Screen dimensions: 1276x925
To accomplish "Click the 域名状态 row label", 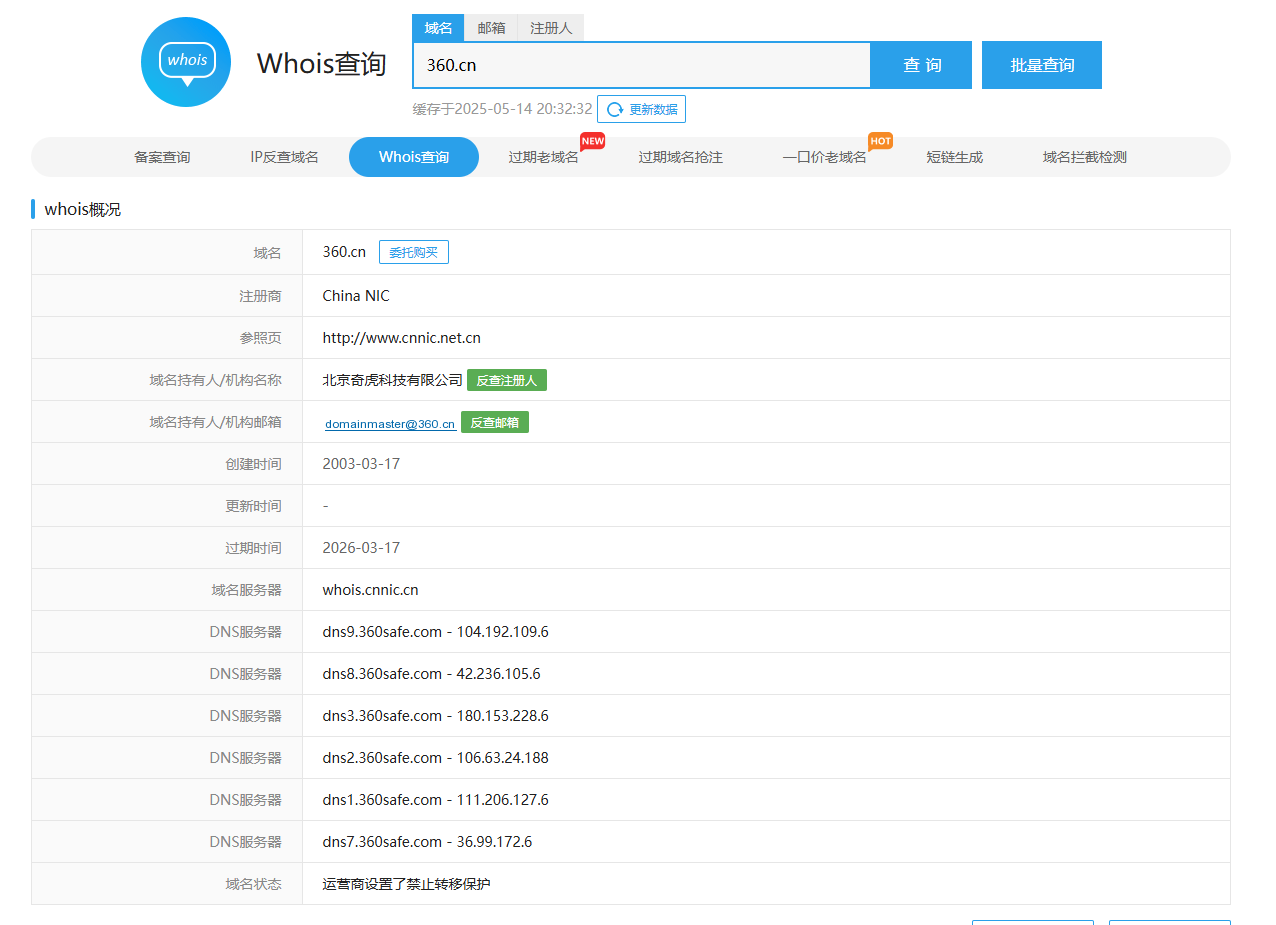I will click(253, 884).
